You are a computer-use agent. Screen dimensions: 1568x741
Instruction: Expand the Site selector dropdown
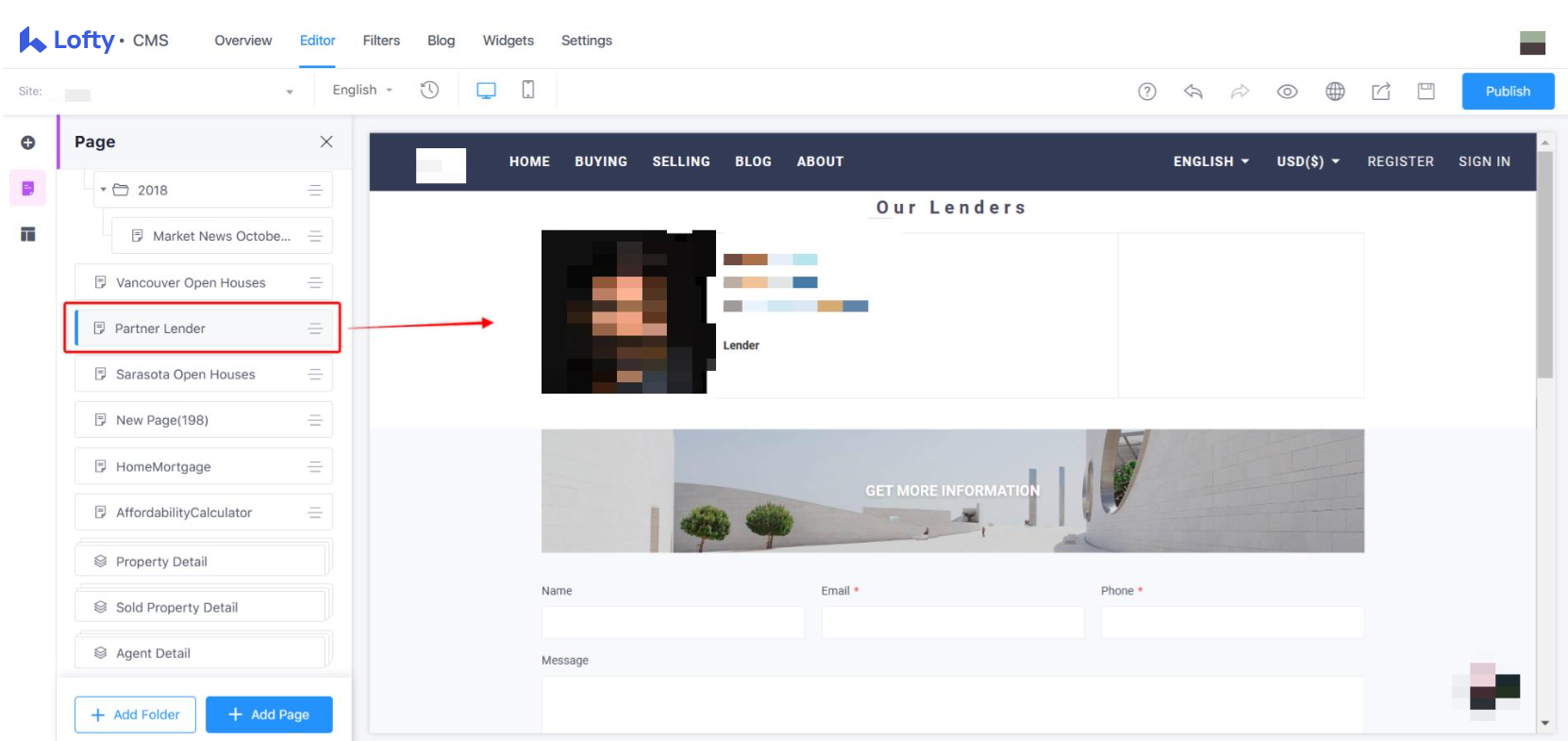290,92
